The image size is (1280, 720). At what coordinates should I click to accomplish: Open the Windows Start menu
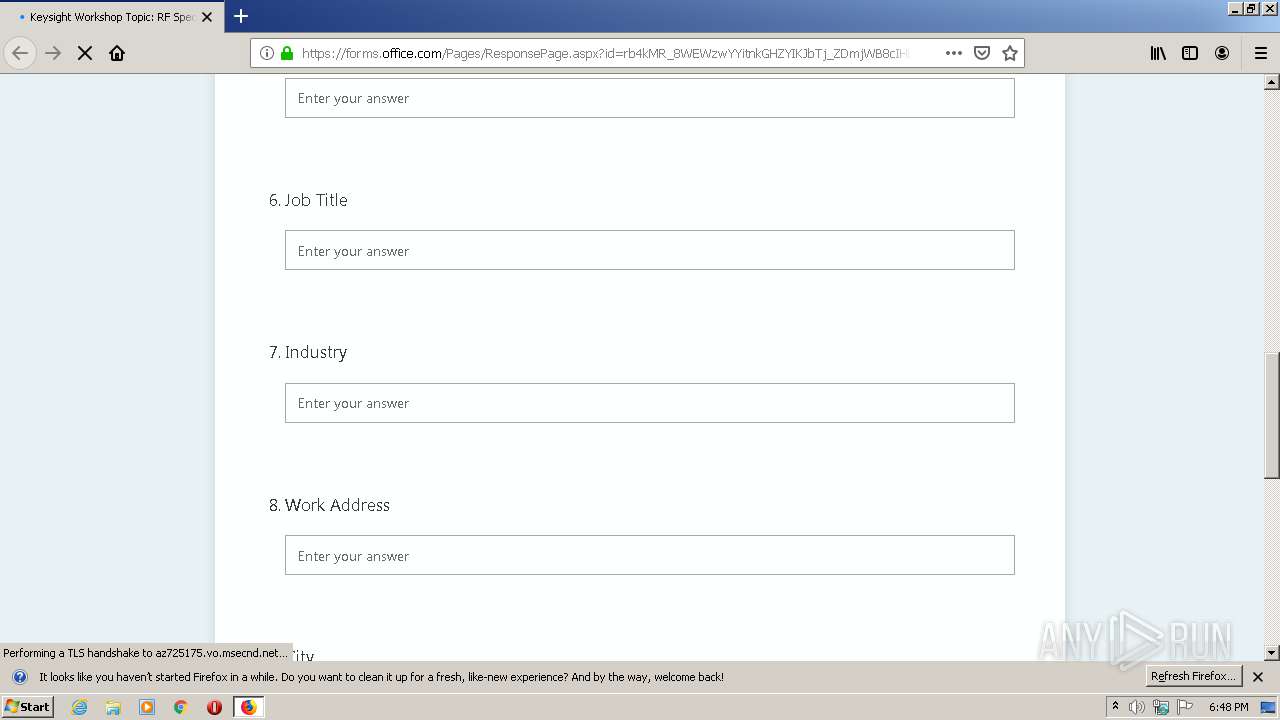(x=28, y=706)
